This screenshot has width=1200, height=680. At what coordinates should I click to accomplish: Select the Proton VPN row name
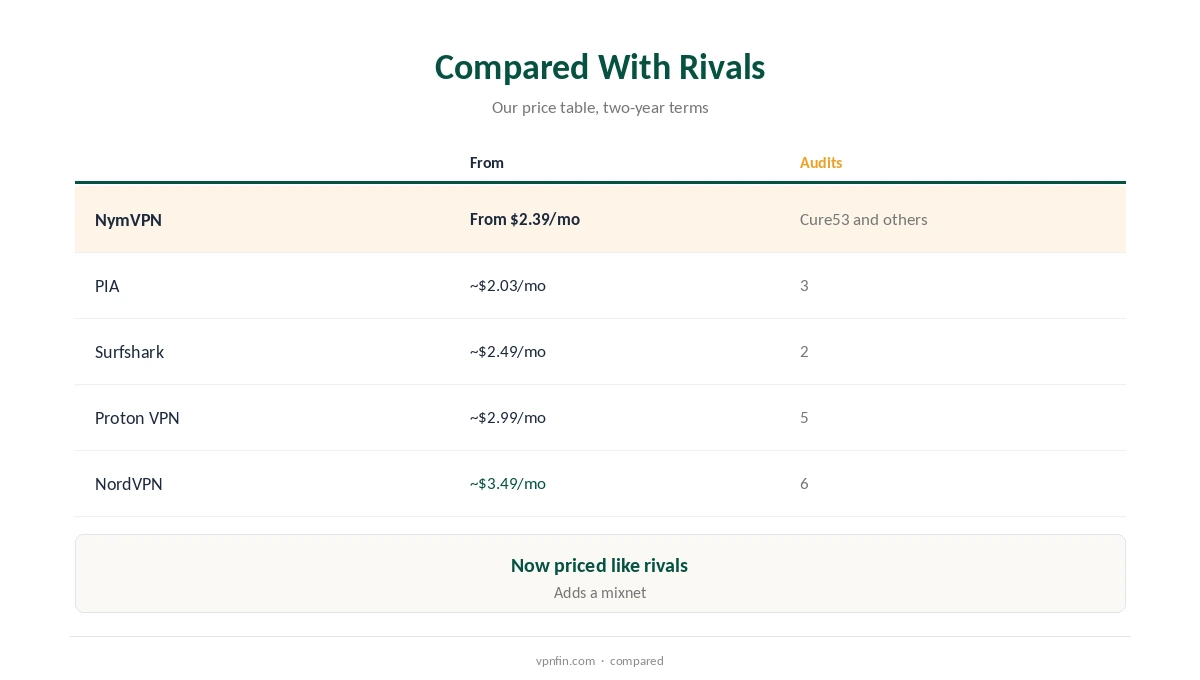137,418
